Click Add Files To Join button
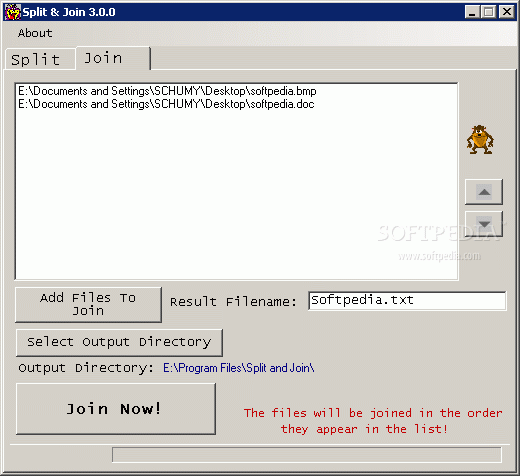 point(88,304)
